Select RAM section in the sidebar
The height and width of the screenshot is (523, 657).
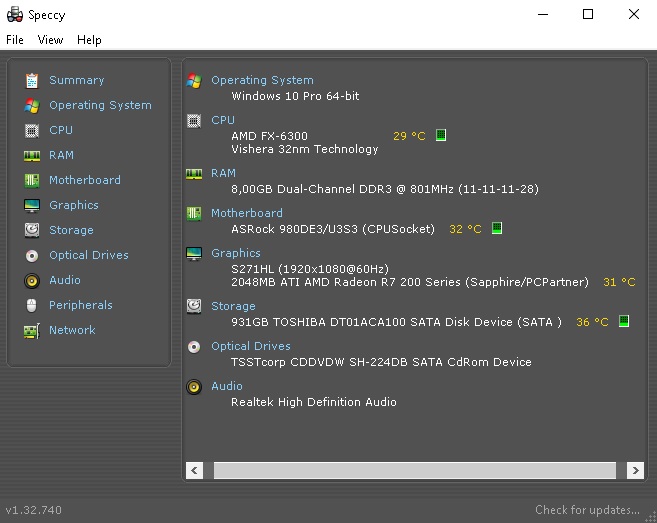62,155
